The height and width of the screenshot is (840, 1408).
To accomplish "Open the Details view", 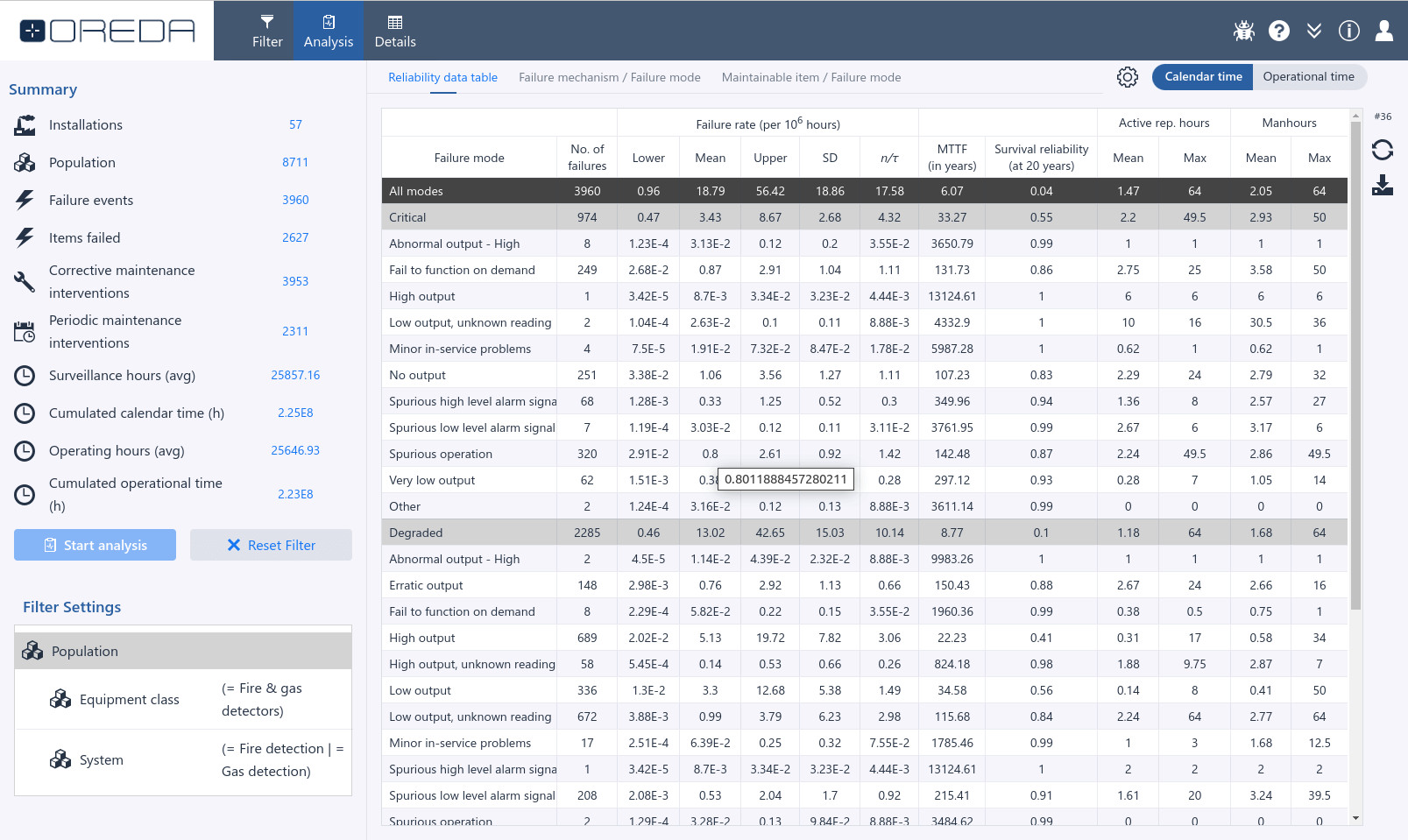I will coord(395,31).
